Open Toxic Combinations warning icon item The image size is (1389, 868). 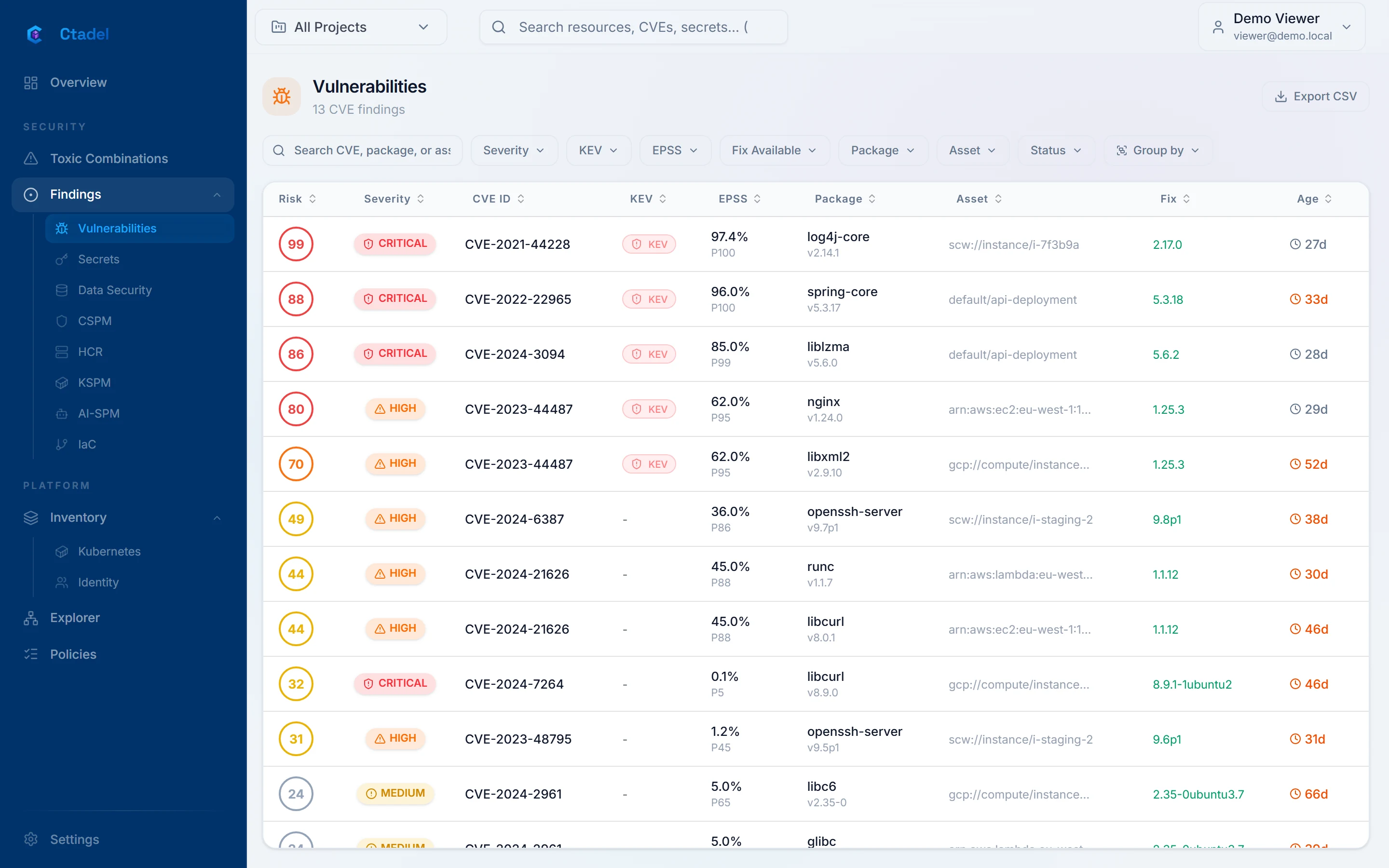coord(123,159)
